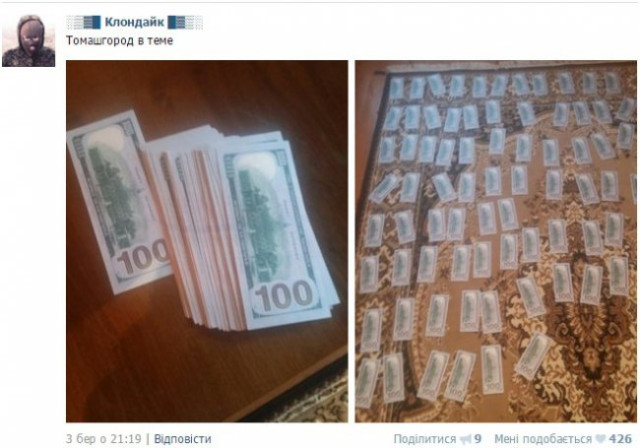View the 426 likes counter

pos(620,439)
